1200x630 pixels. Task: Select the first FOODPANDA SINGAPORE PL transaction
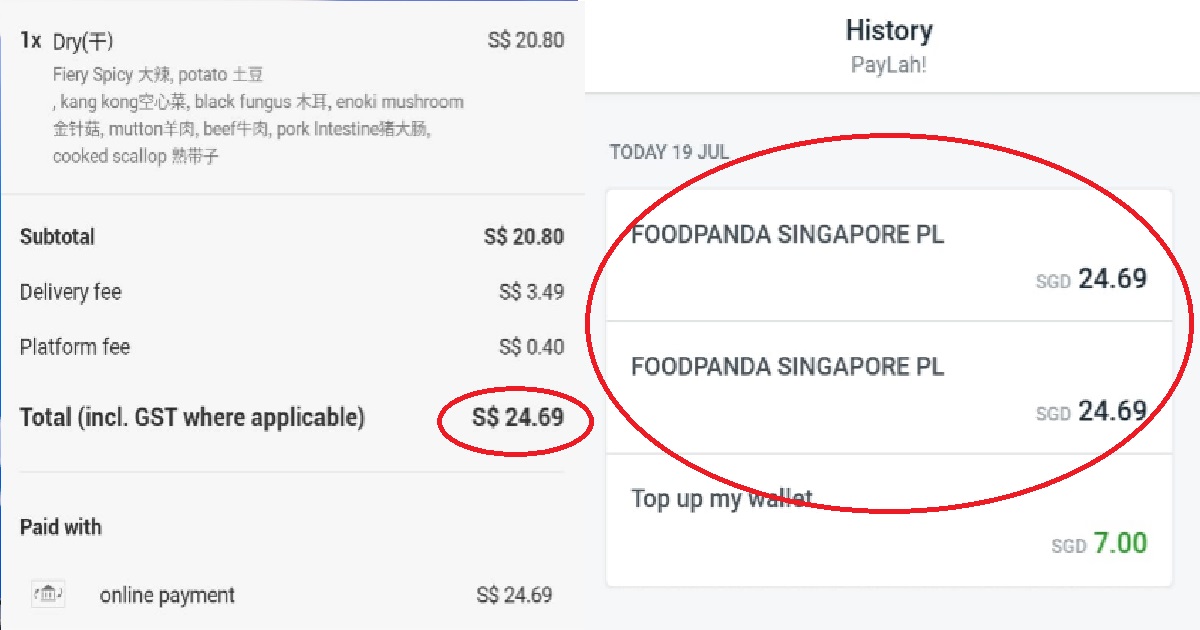(x=787, y=234)
